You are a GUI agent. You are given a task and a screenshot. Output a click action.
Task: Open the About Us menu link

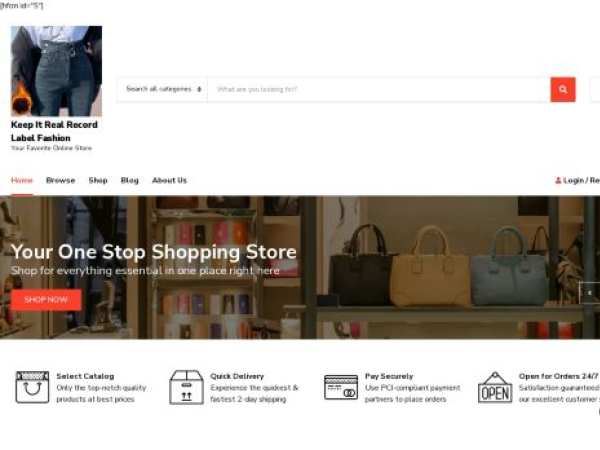click(169, 180)
